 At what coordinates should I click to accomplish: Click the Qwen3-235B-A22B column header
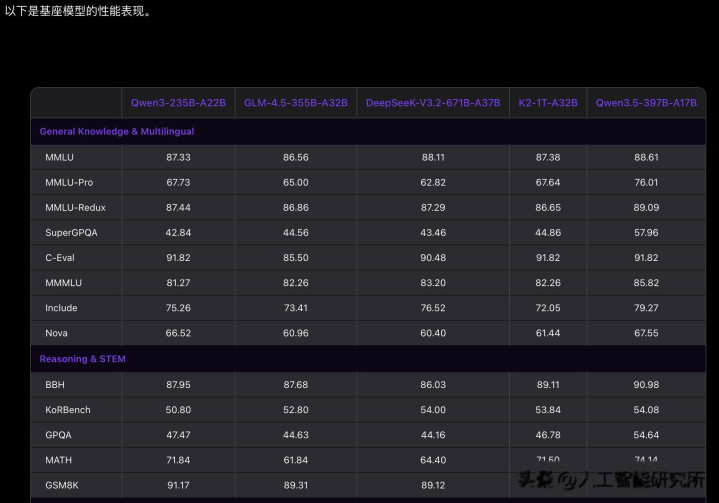click(178, 103)
